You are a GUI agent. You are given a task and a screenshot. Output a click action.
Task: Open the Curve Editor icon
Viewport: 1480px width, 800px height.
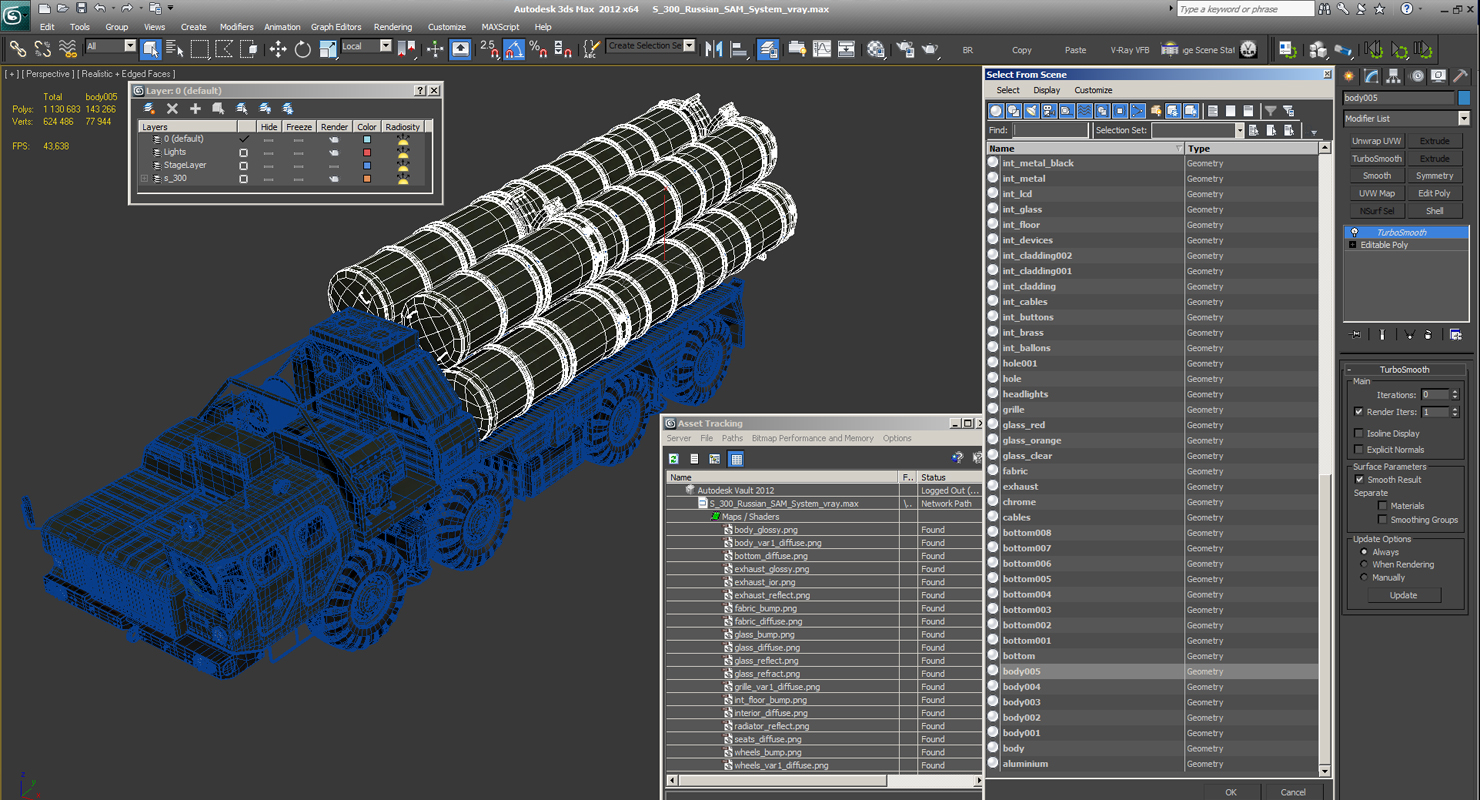[821, 49]
